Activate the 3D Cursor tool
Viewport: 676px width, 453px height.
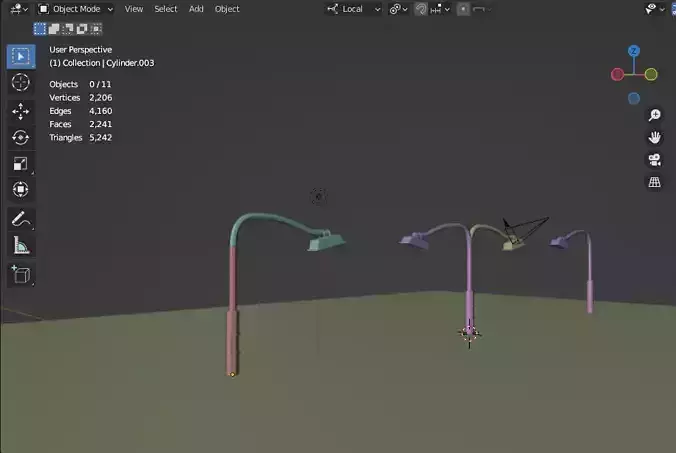[x=21, y=82]
